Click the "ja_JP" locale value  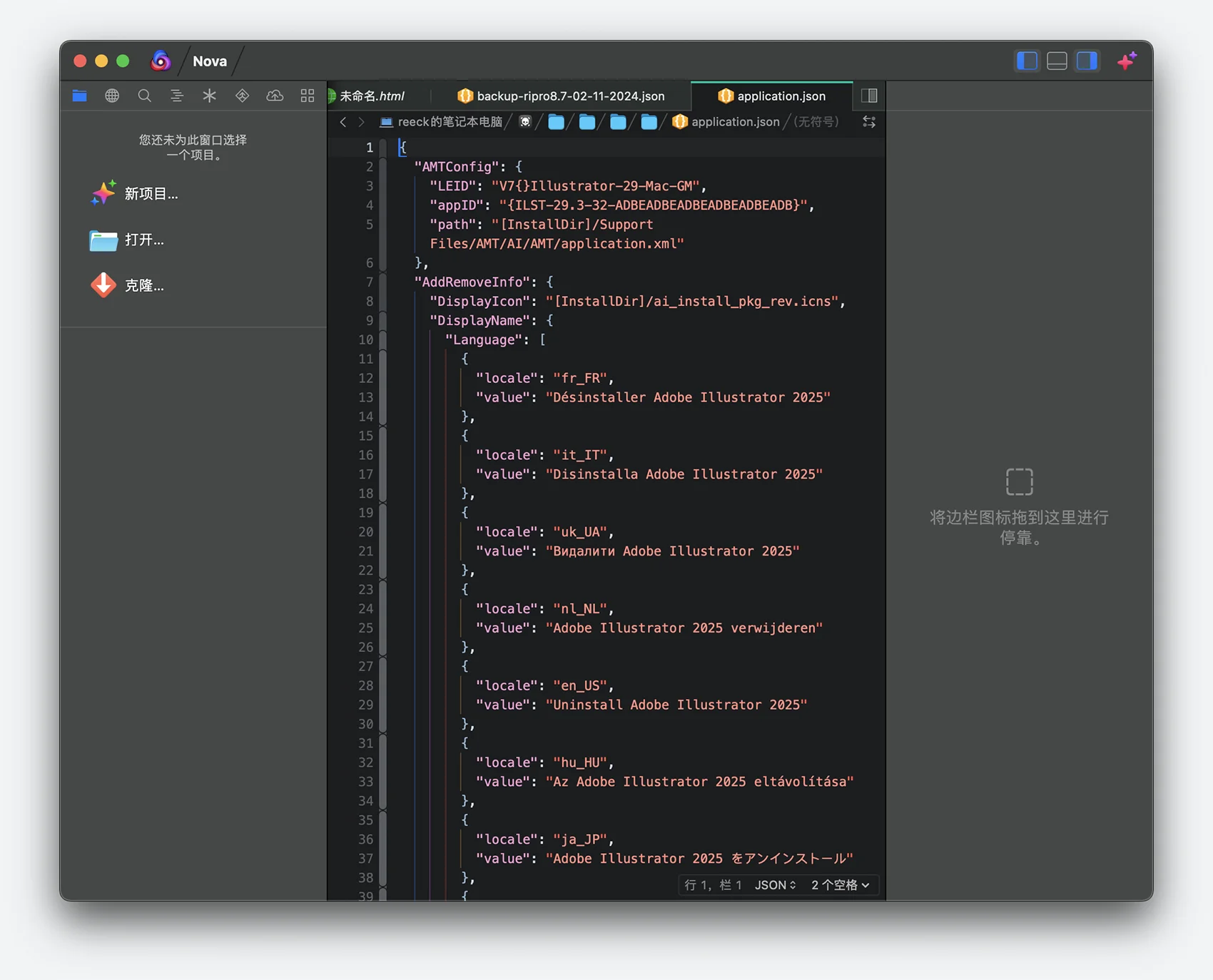click(580, 839)
